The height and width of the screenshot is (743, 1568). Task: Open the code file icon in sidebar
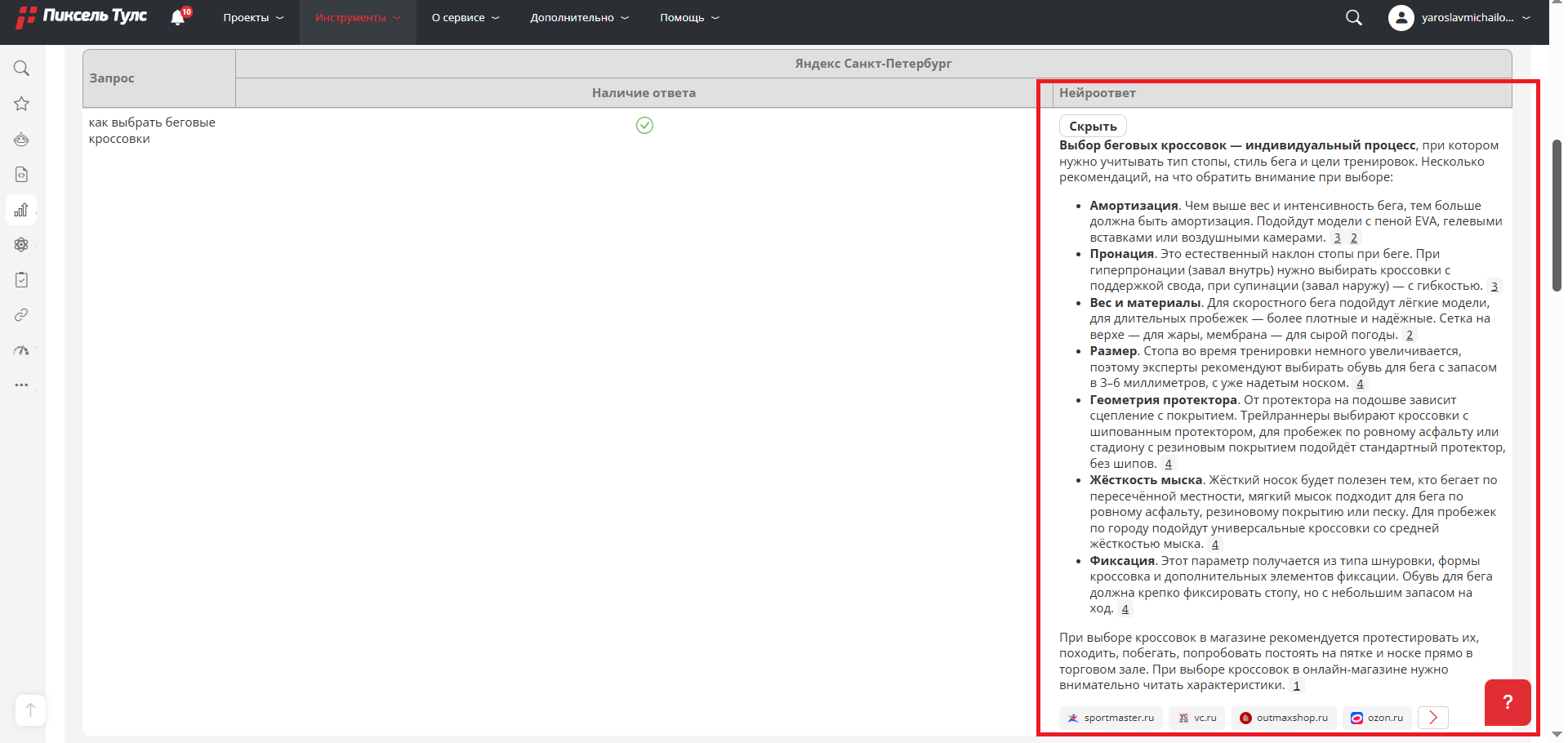[x=22, y=175]
